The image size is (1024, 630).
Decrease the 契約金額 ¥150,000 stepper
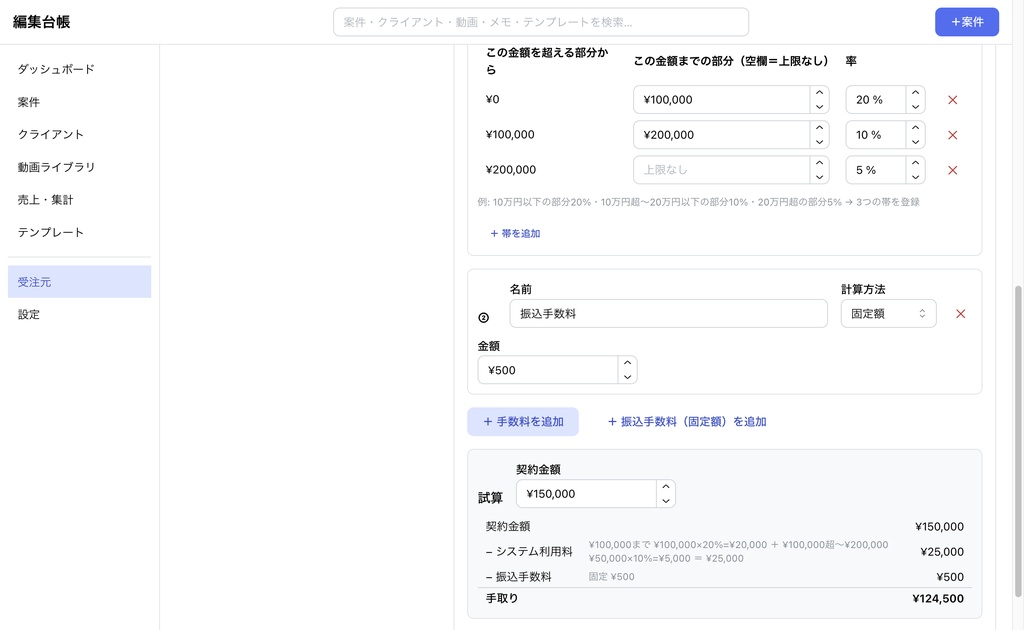point(665,501)
